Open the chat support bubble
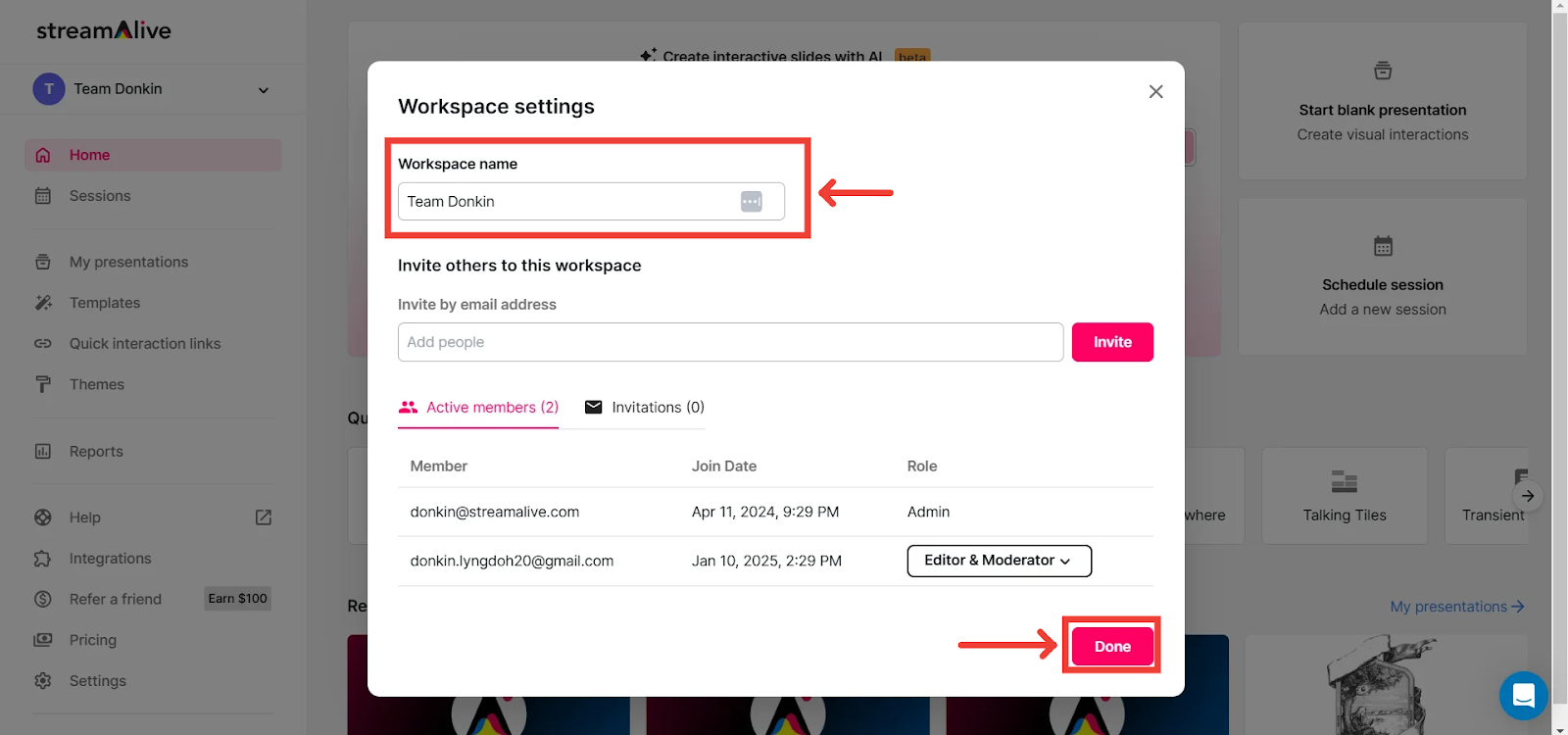 click(x=1523, y=695)
